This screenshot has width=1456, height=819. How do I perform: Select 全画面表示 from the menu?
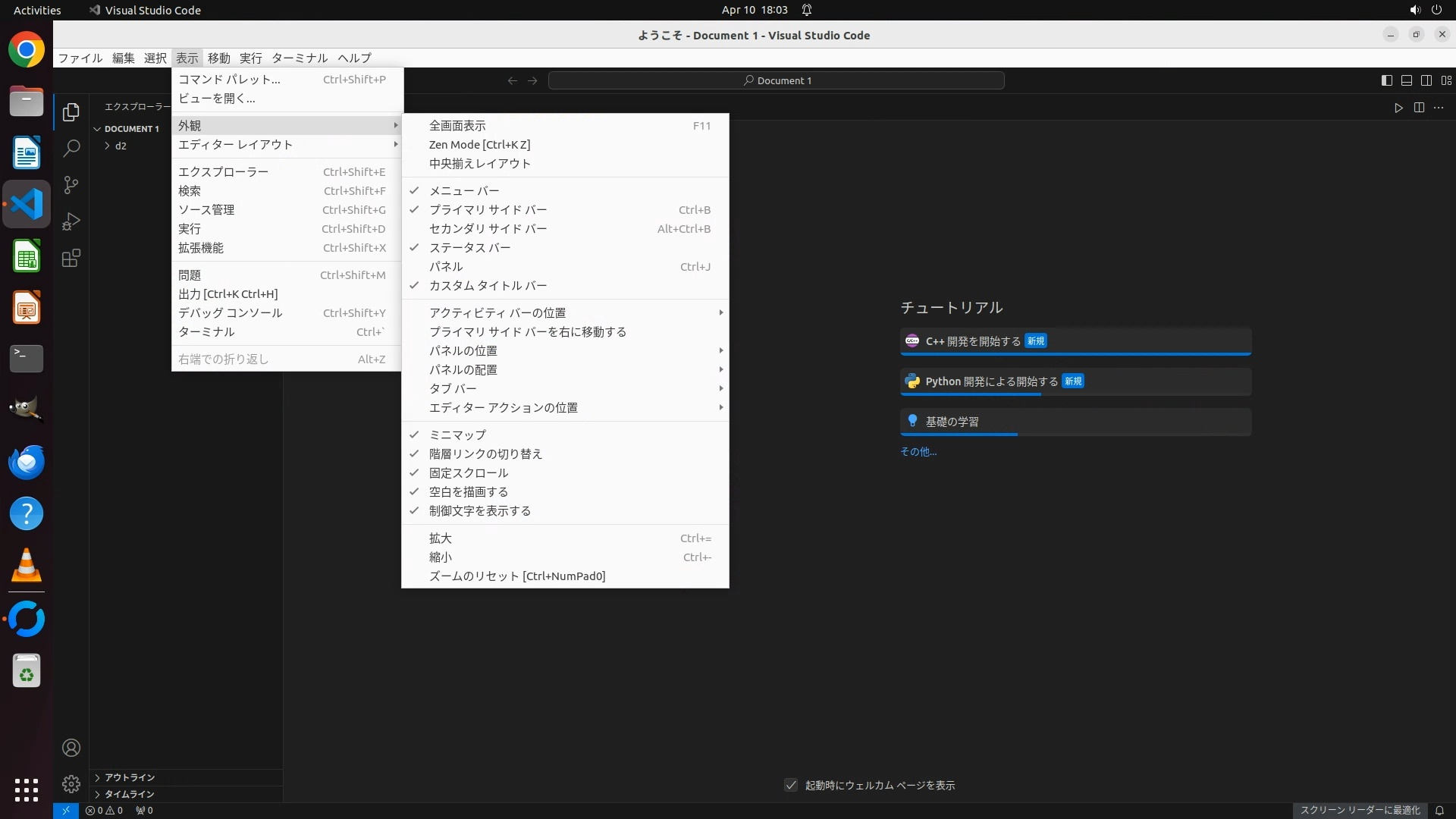click(457, 125)
